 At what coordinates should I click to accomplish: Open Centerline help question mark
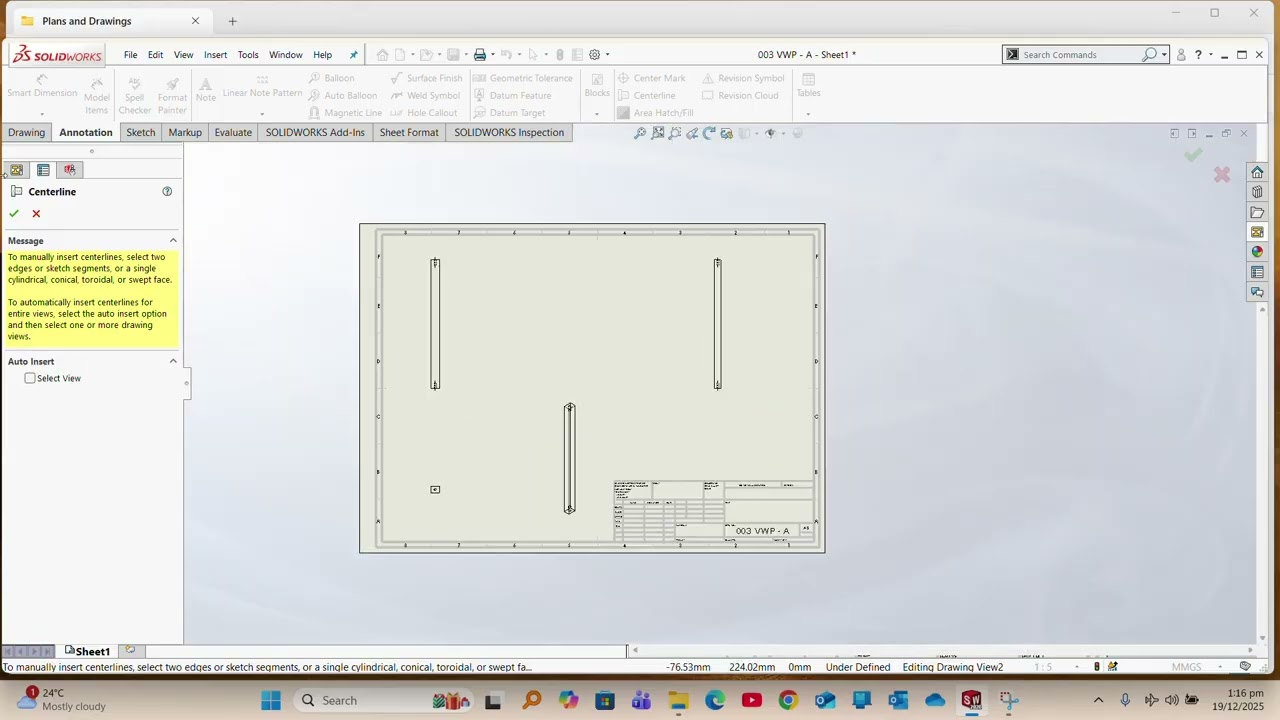click(x=167, y=191)
